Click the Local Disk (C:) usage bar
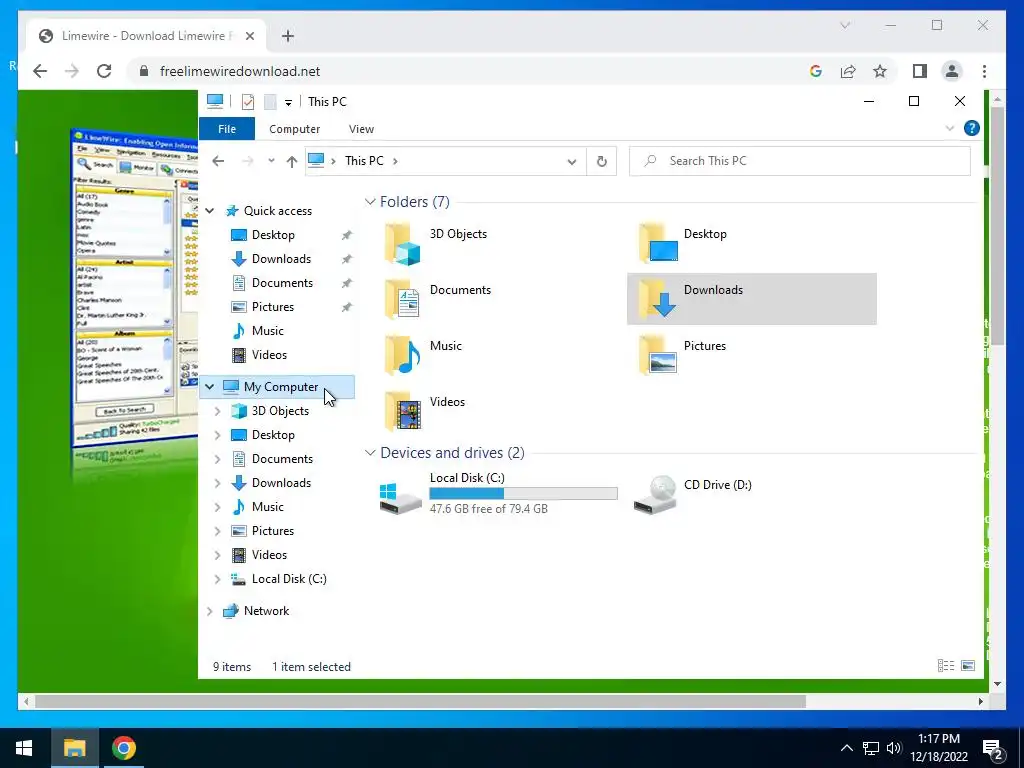Image resolution: width=1024 pixels, height=768 pixels. pos(523,493)
